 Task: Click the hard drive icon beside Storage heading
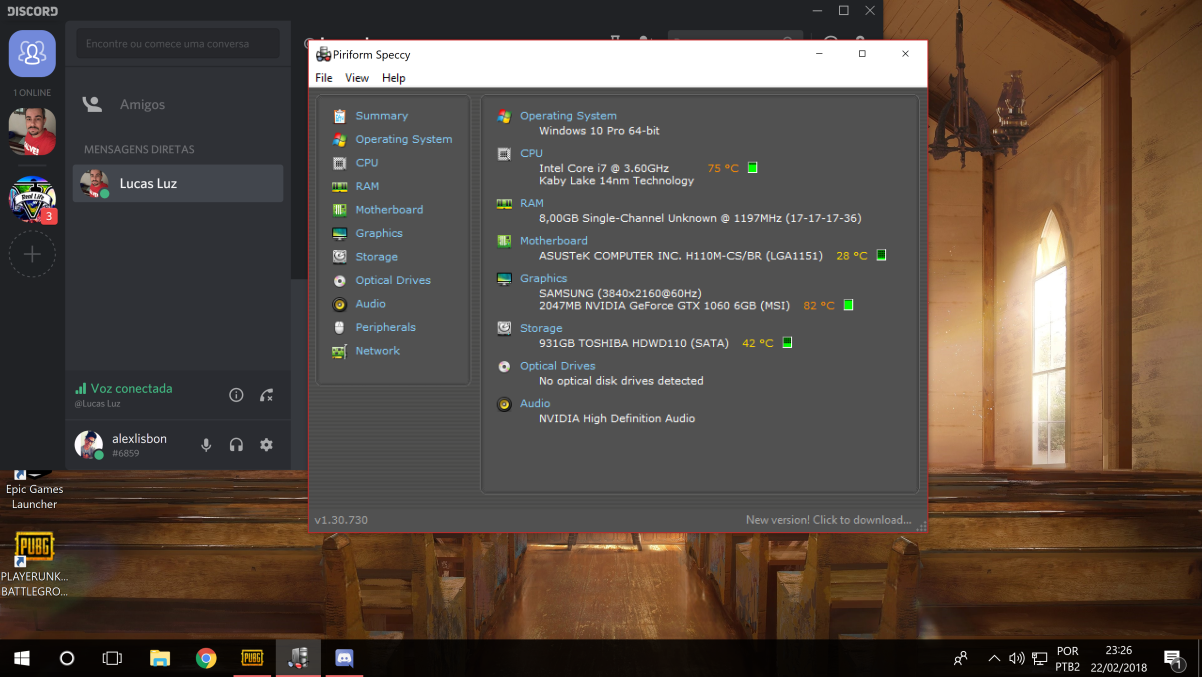[504, 328]
